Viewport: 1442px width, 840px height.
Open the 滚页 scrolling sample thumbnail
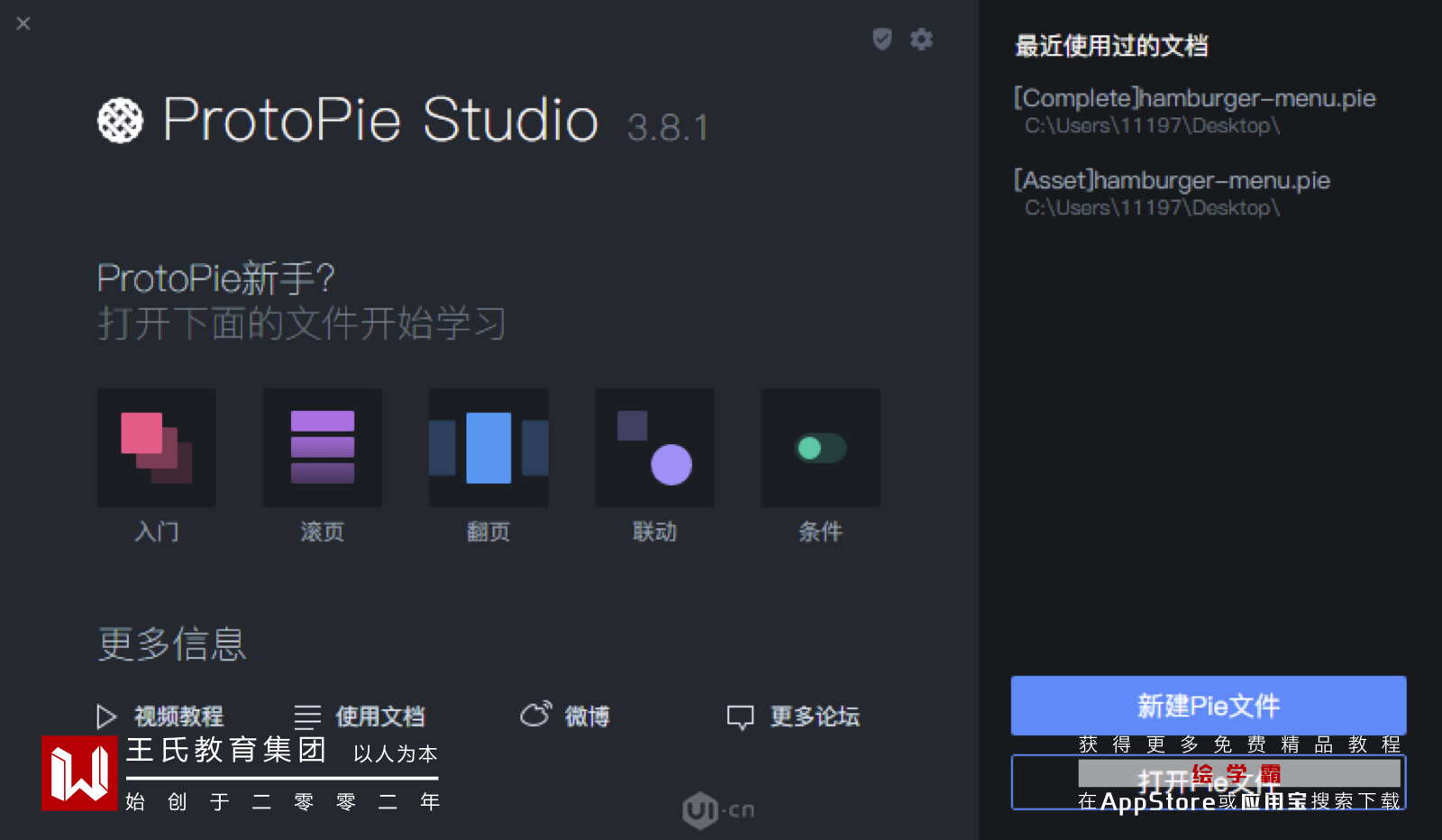pyautogui.click(x=323, y=447)
